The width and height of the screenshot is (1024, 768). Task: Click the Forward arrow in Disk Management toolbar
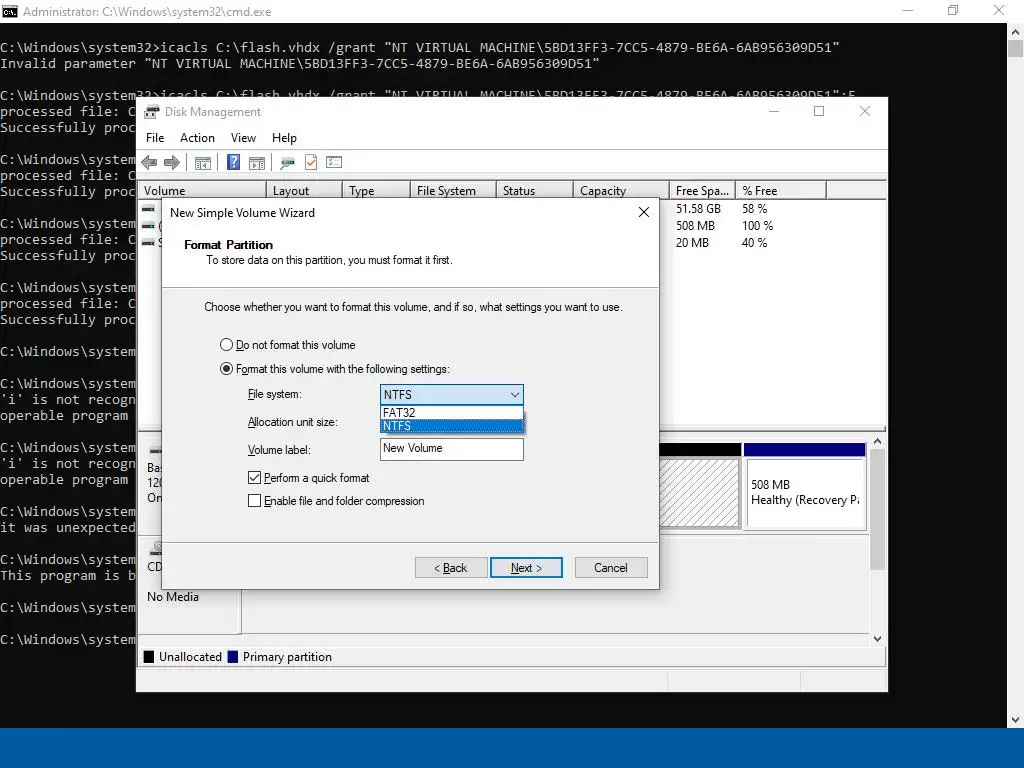click(172, 163)
